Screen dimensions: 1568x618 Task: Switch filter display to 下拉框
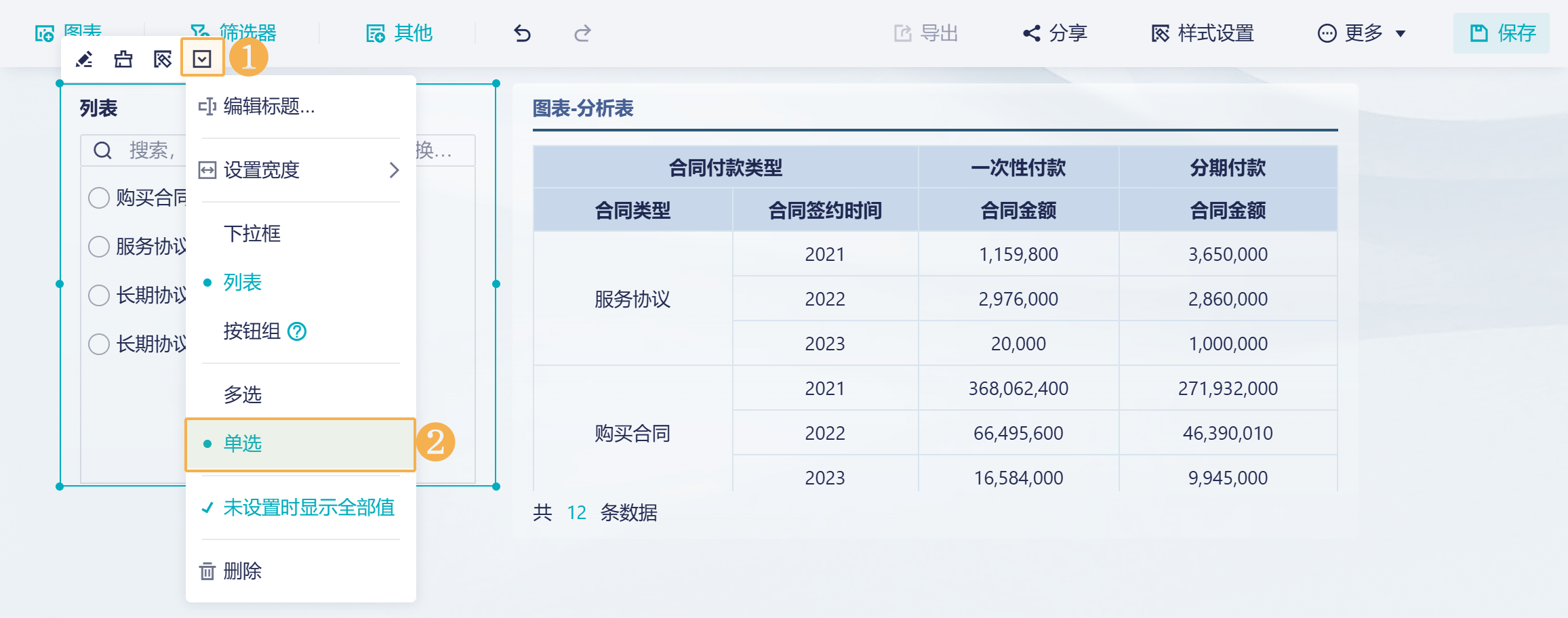coord(300,234)
